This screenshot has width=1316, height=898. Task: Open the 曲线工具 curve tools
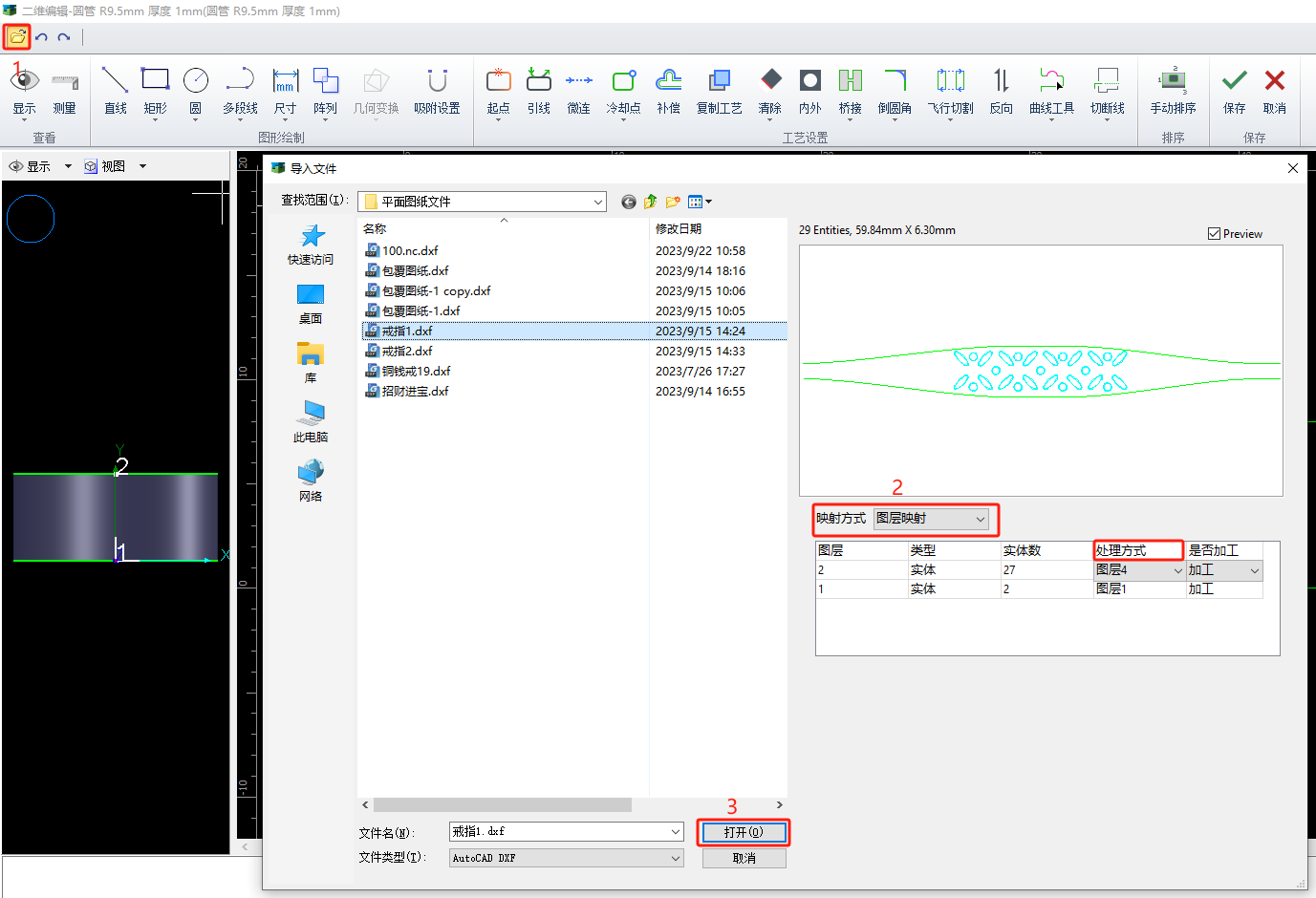(x=1051, y=93)
